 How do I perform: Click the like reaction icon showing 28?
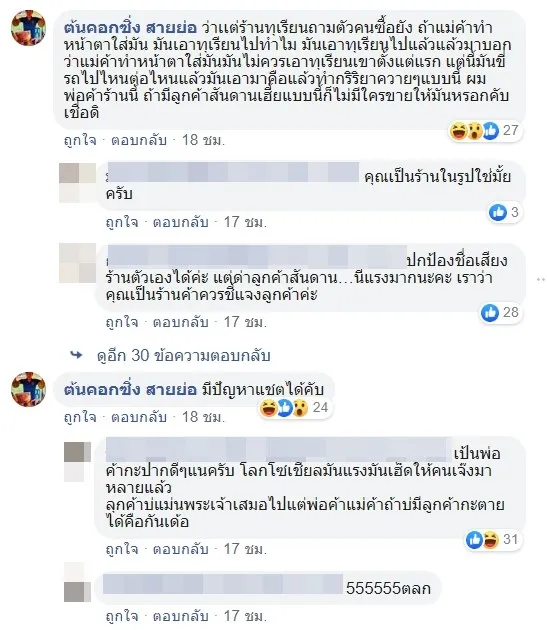pos(490,313)
